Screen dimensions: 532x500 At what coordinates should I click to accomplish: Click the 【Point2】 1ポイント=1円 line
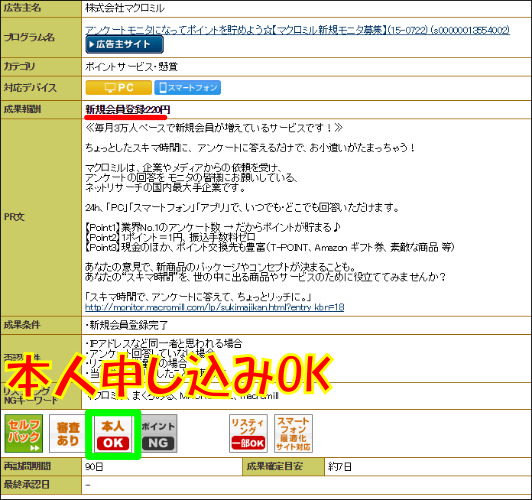[170, 237]
